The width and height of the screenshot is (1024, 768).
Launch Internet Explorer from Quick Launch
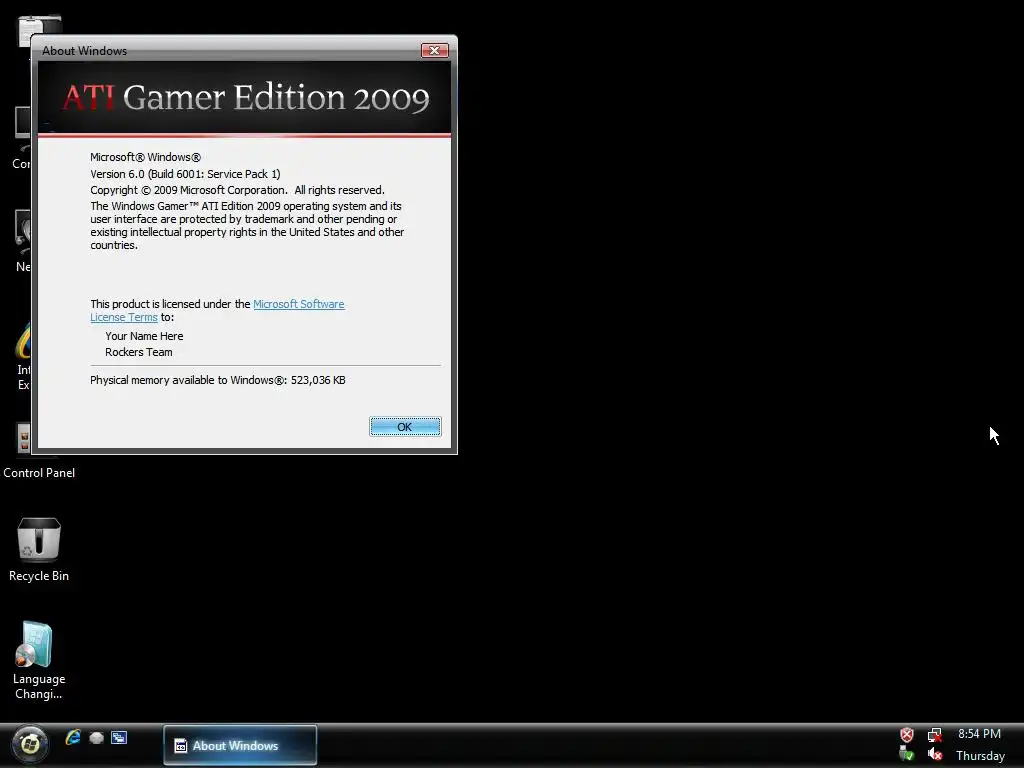pyautogui.click(x=72, y=737)
